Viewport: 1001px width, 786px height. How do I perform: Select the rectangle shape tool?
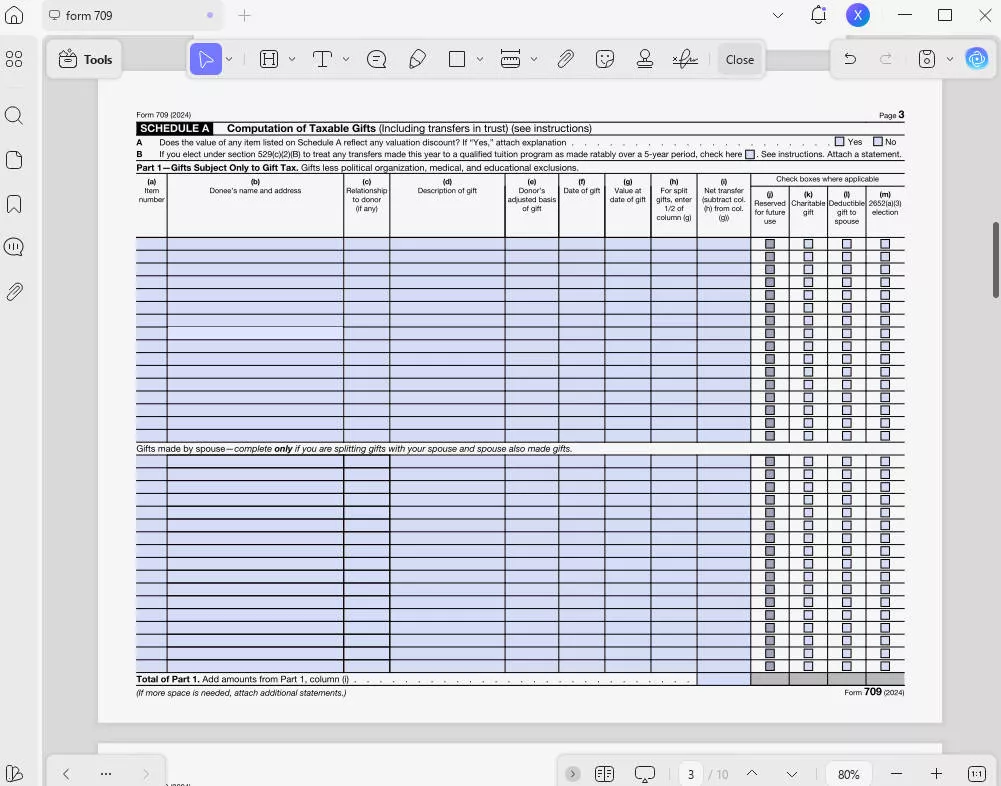coord(458,59)
